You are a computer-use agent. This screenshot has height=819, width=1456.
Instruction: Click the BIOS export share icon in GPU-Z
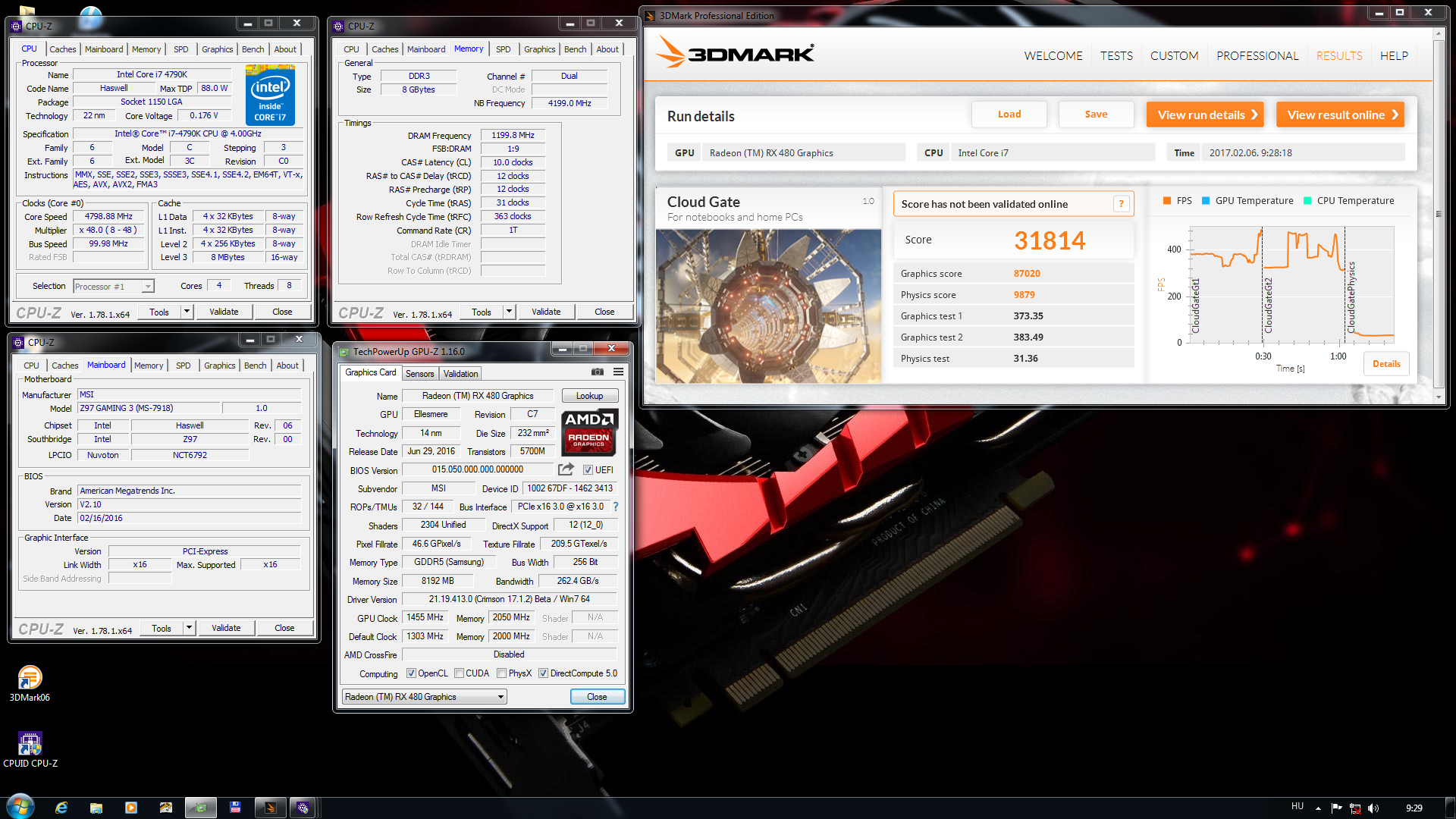(x=566, y=469)
